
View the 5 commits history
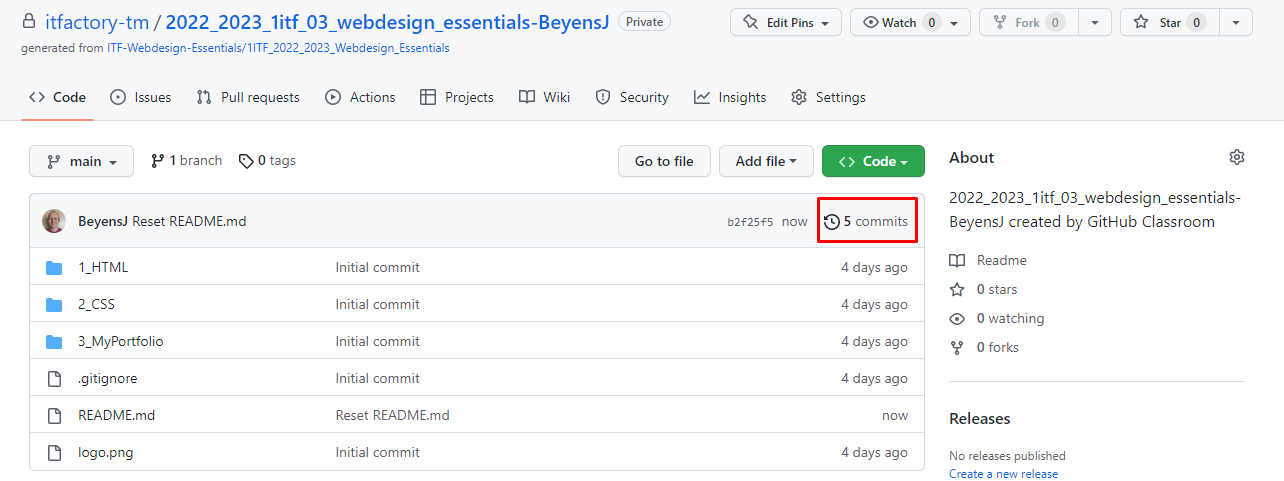coord(866,221)
